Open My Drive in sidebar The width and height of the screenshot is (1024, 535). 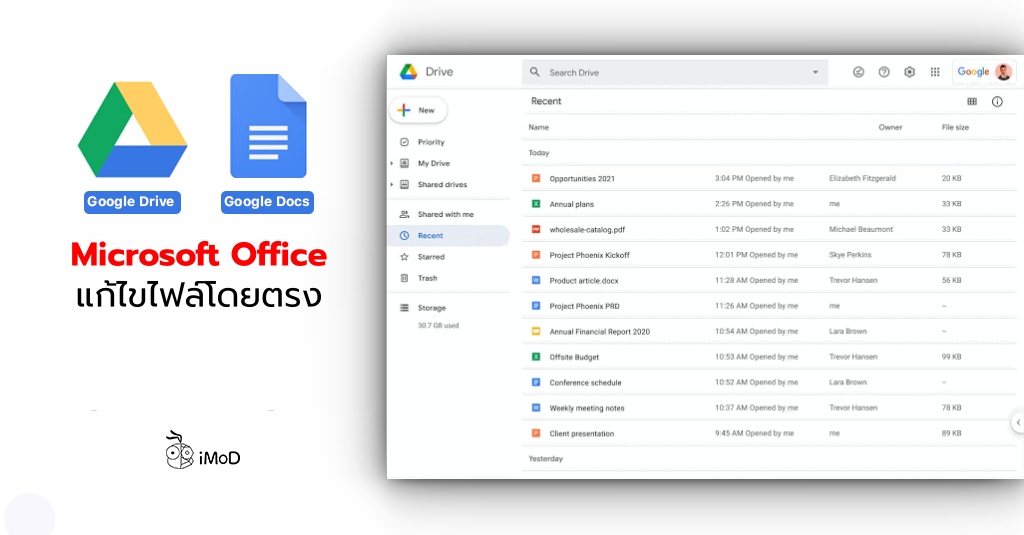(434, 163)
